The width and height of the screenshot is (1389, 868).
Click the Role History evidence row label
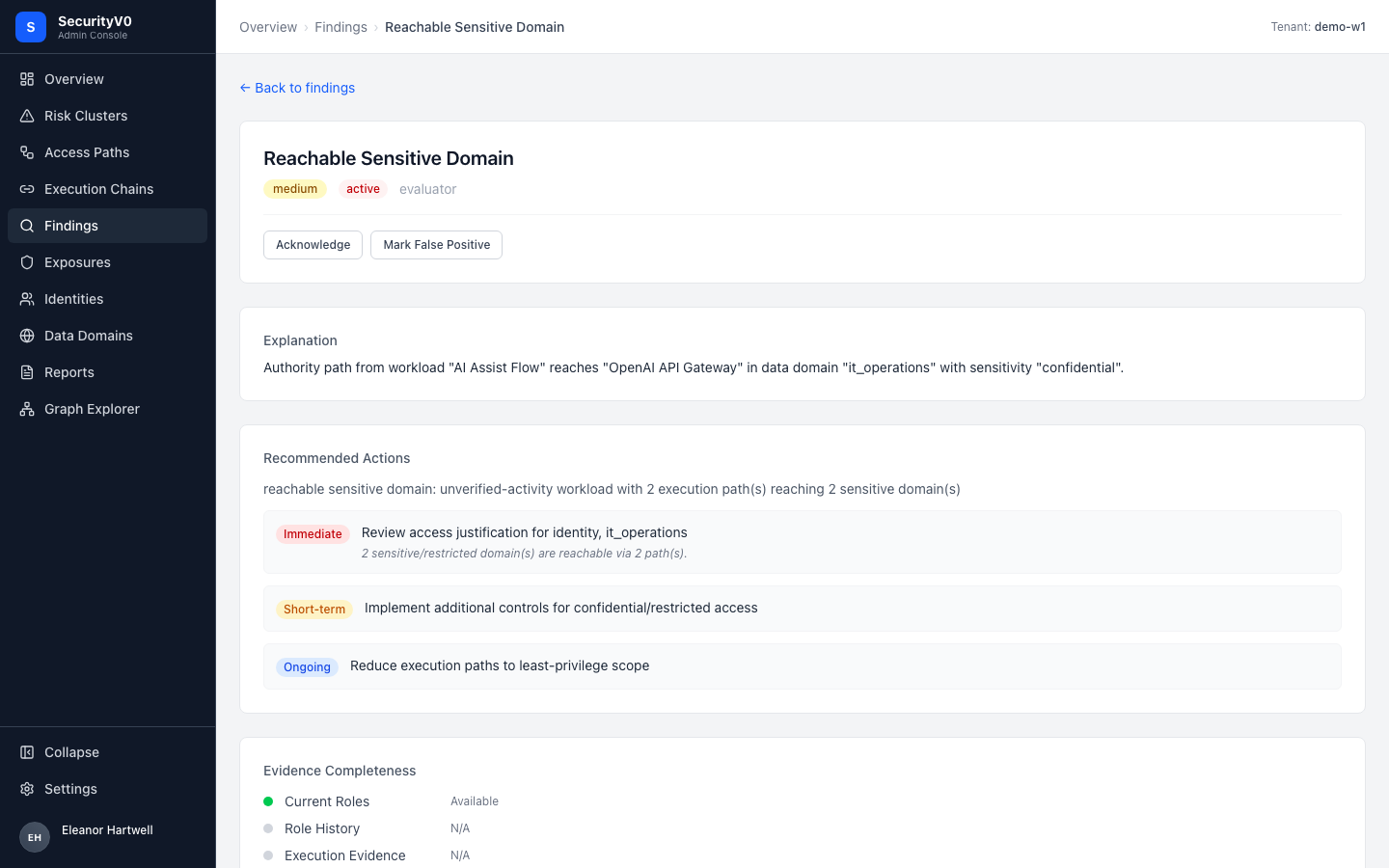(322, 828)
